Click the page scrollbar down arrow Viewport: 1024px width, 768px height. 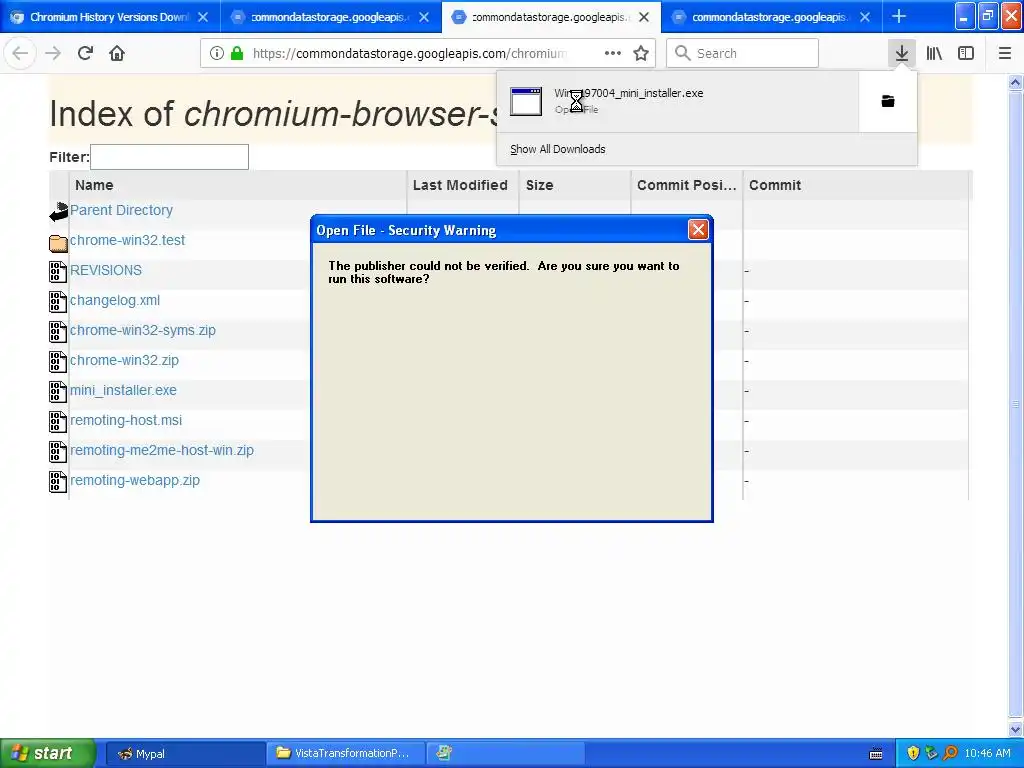(1016, 728)
